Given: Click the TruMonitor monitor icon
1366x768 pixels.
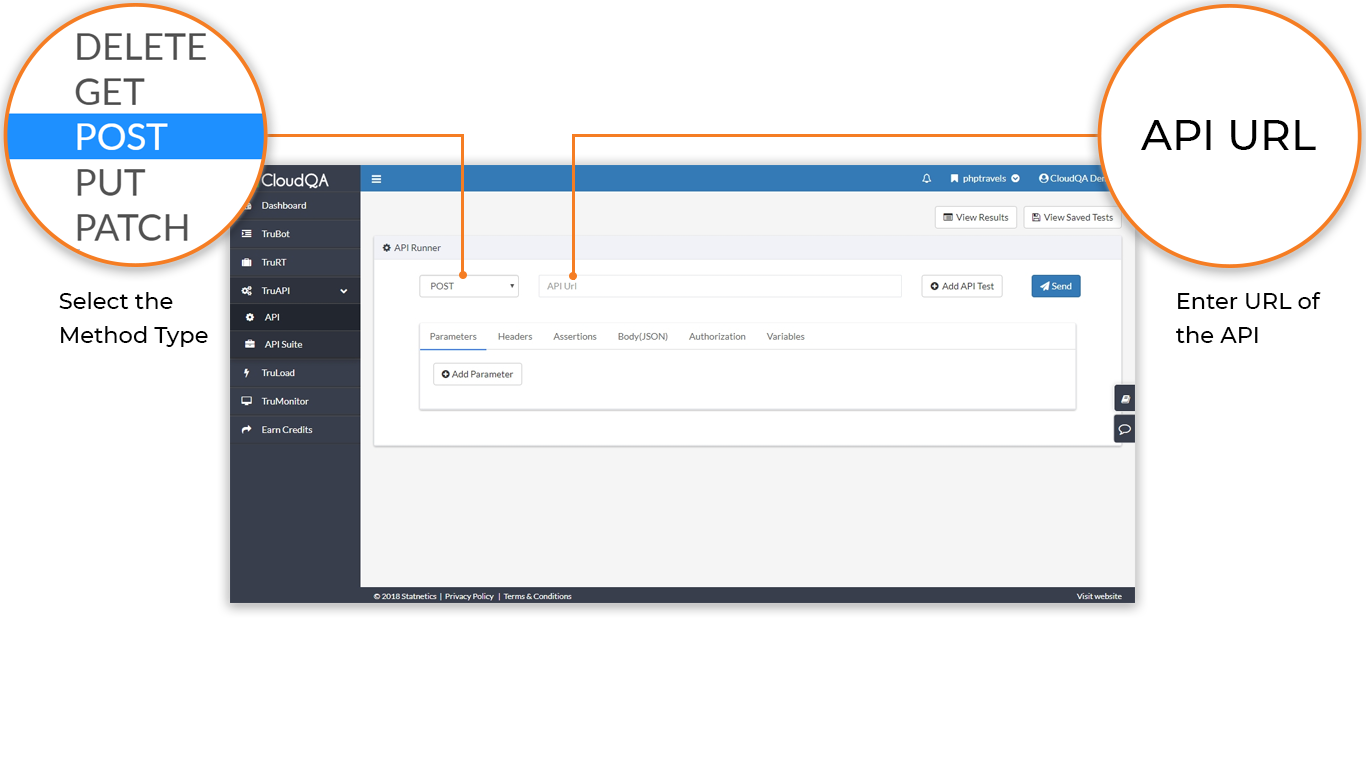Looking at the screenshot, I should pyautogui.click(x=246, y=401).
